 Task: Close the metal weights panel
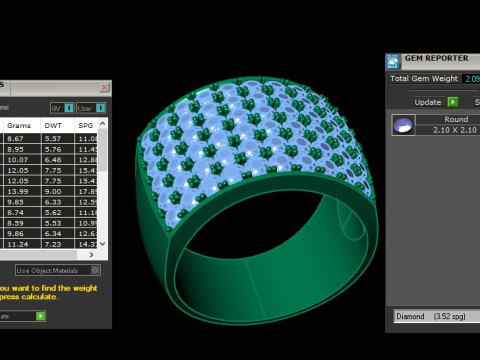click(104, 87)
